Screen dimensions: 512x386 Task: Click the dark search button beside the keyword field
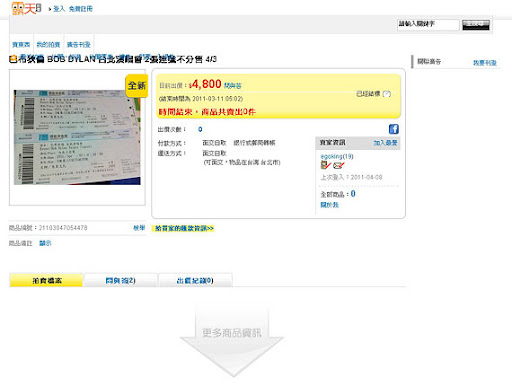pos(476,25)
